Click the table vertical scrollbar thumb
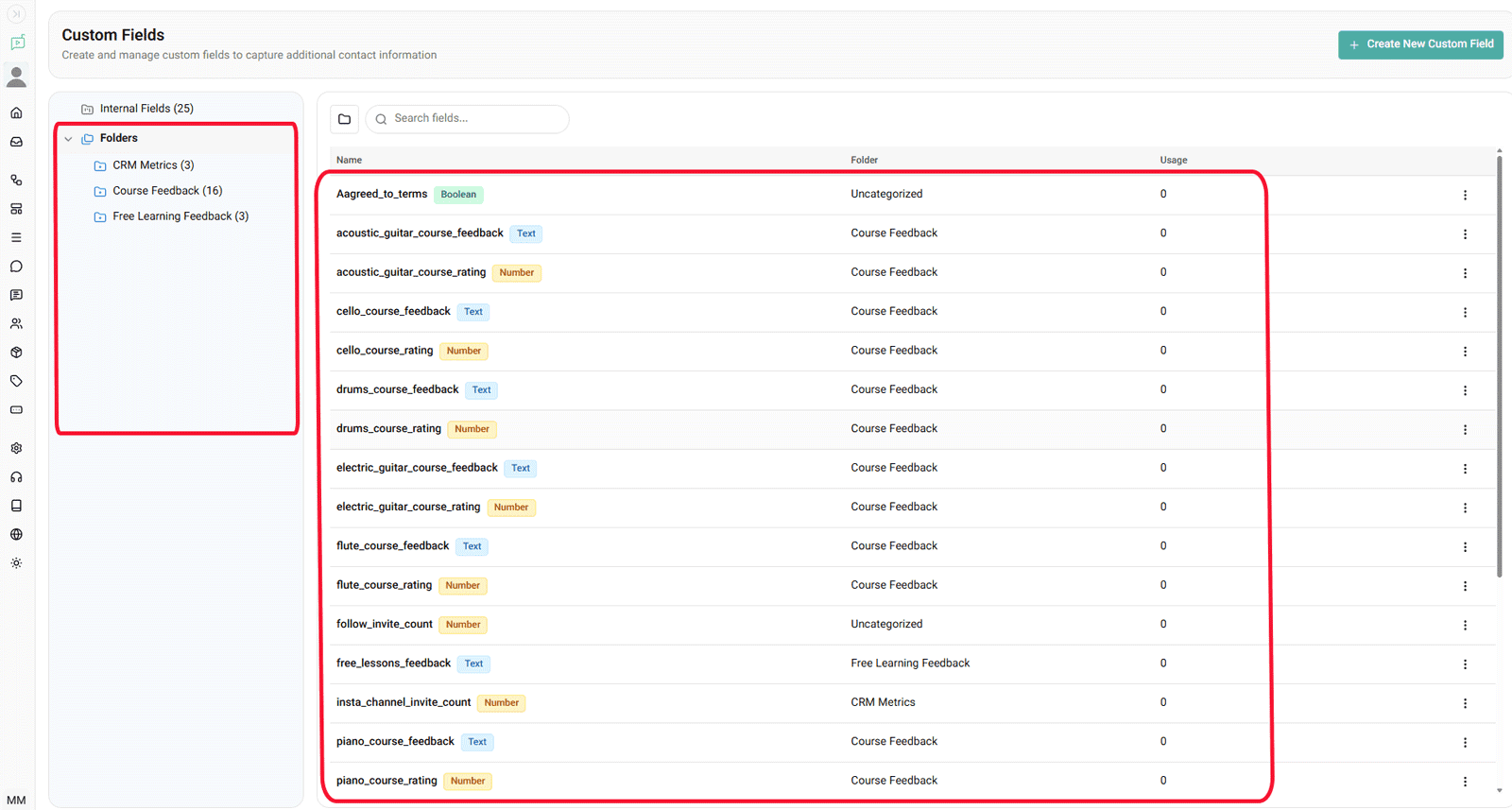The image size is (1512, 810). click(x=1500, y=367)
